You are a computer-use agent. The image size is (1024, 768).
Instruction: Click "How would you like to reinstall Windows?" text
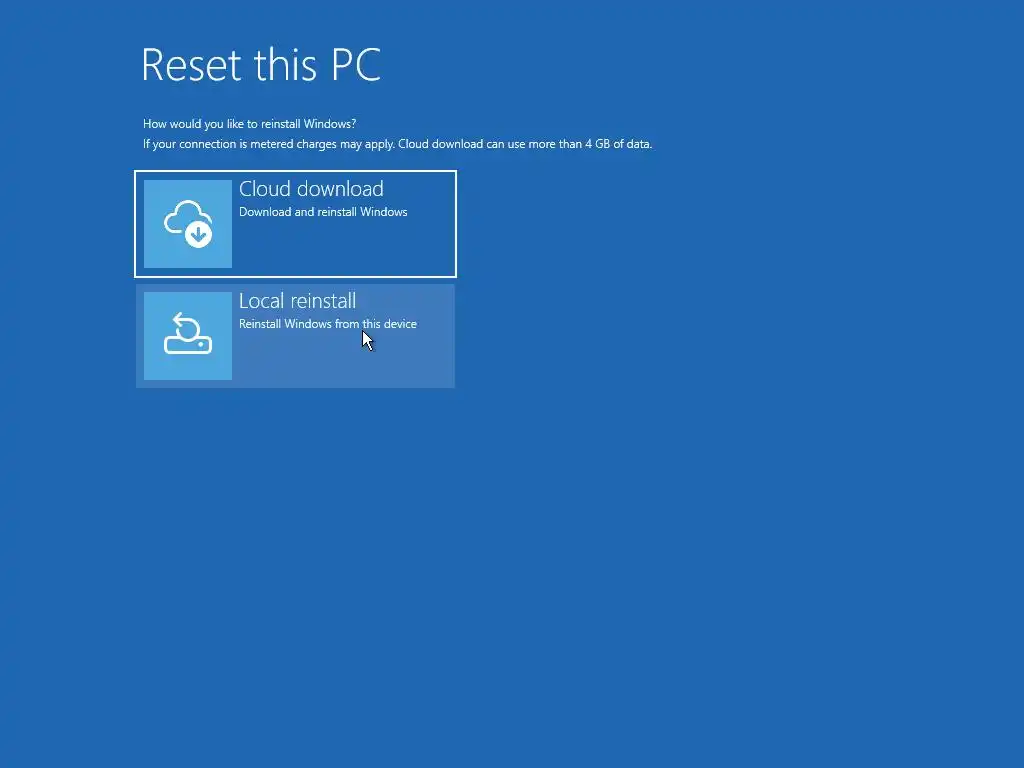[x=249, y=124]
